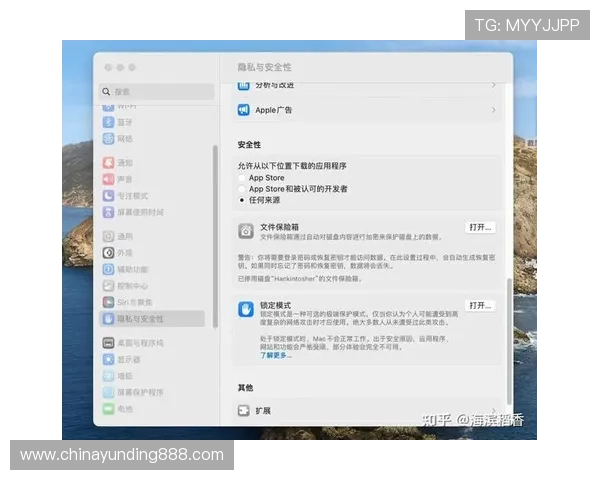Expand the Apple广告 row chevron

(494, 110)
